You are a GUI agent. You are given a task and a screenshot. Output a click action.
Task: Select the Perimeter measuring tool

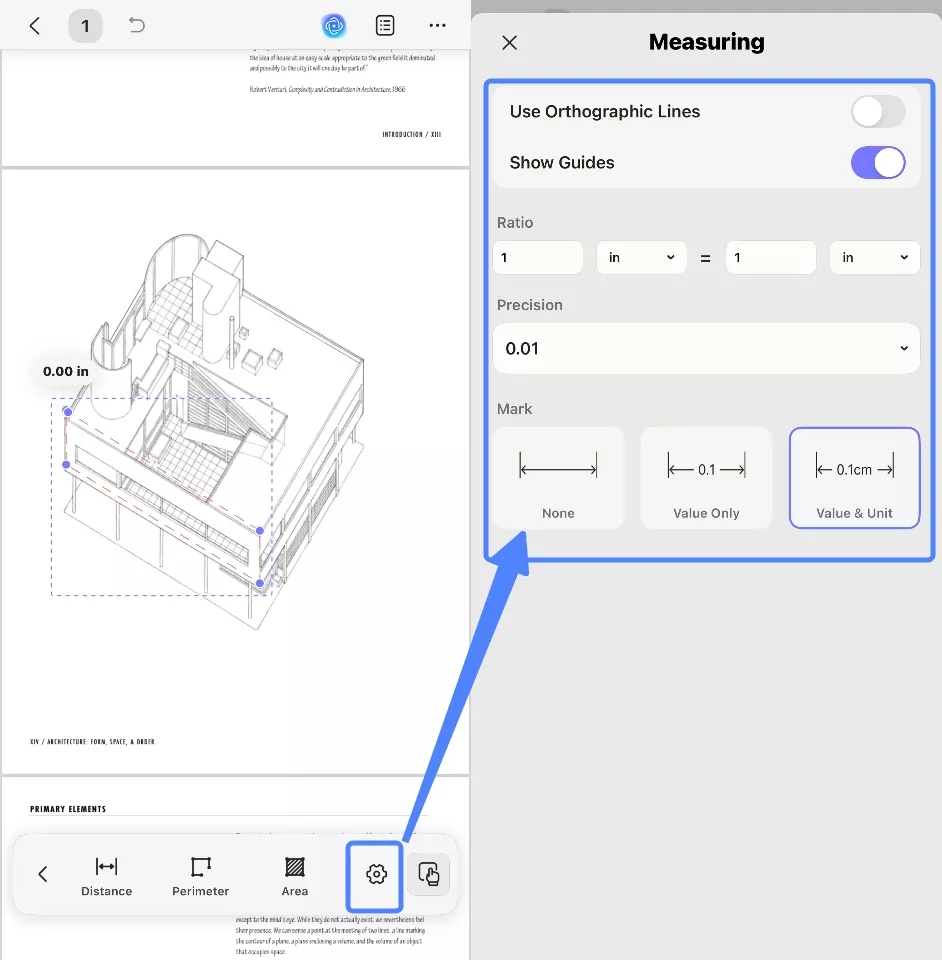coord(201,877)
